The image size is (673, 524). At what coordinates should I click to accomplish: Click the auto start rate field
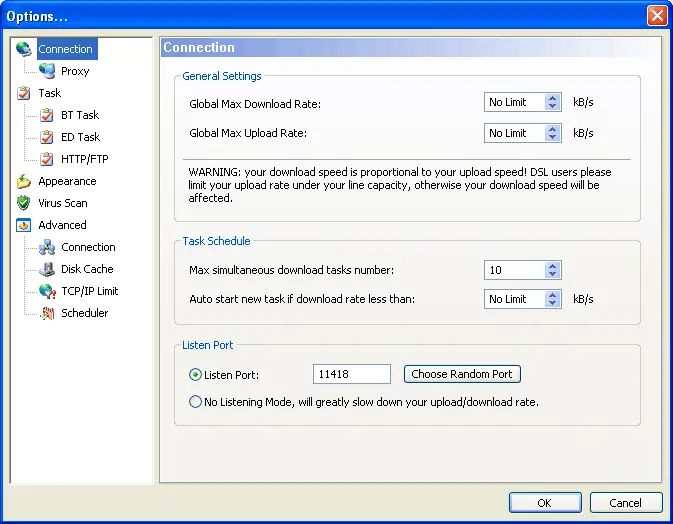coord(515,299)
